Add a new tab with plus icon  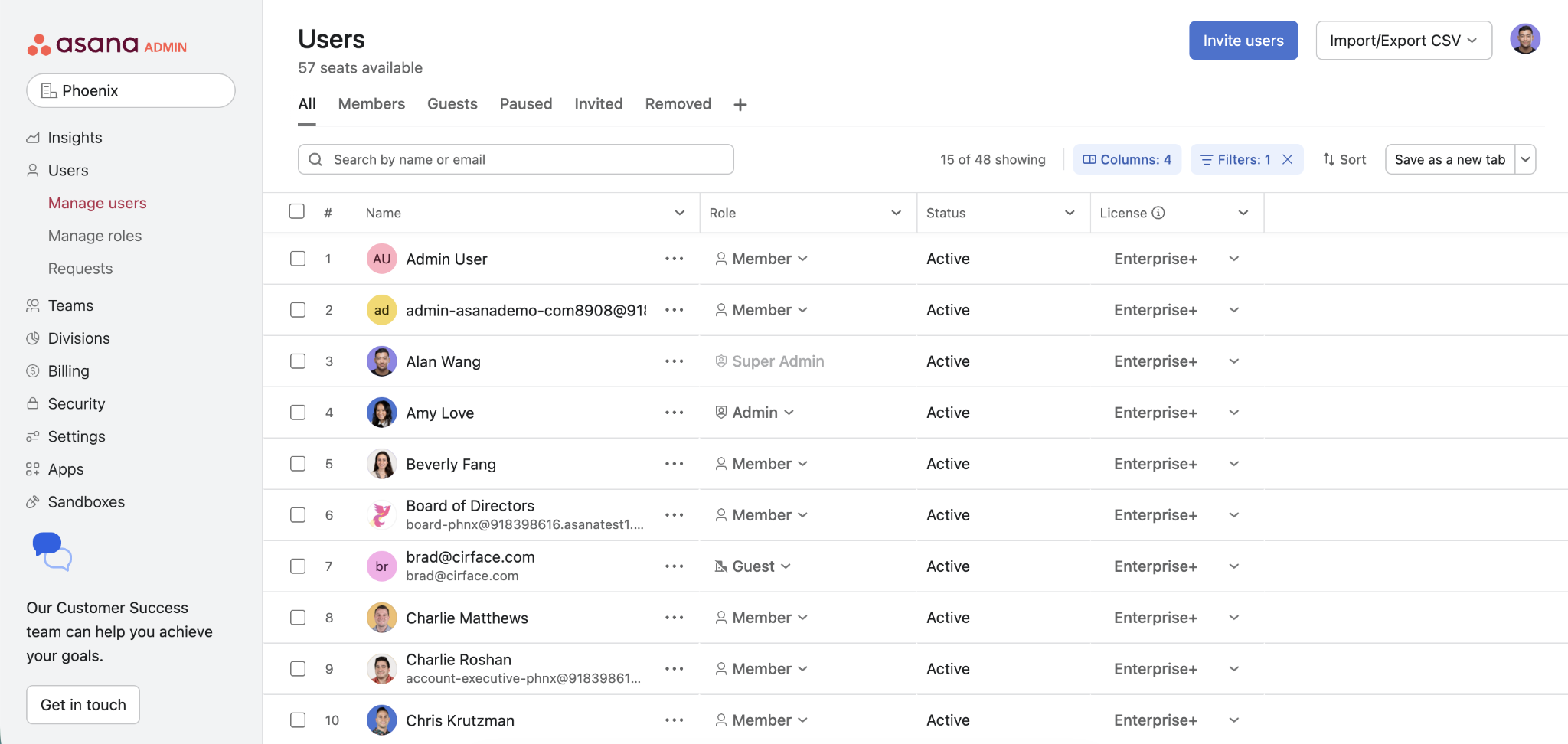(x=740, y=105)
